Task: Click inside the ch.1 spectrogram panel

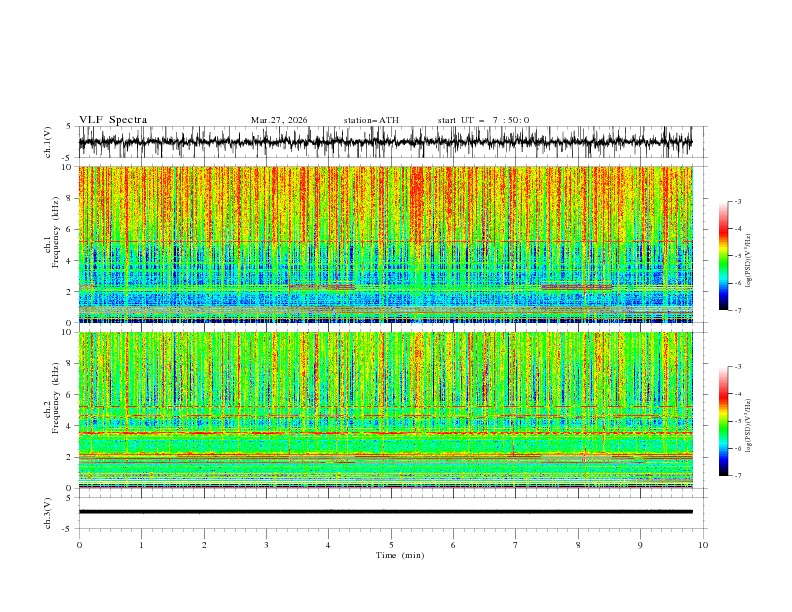Action: (x=385, y=244)
